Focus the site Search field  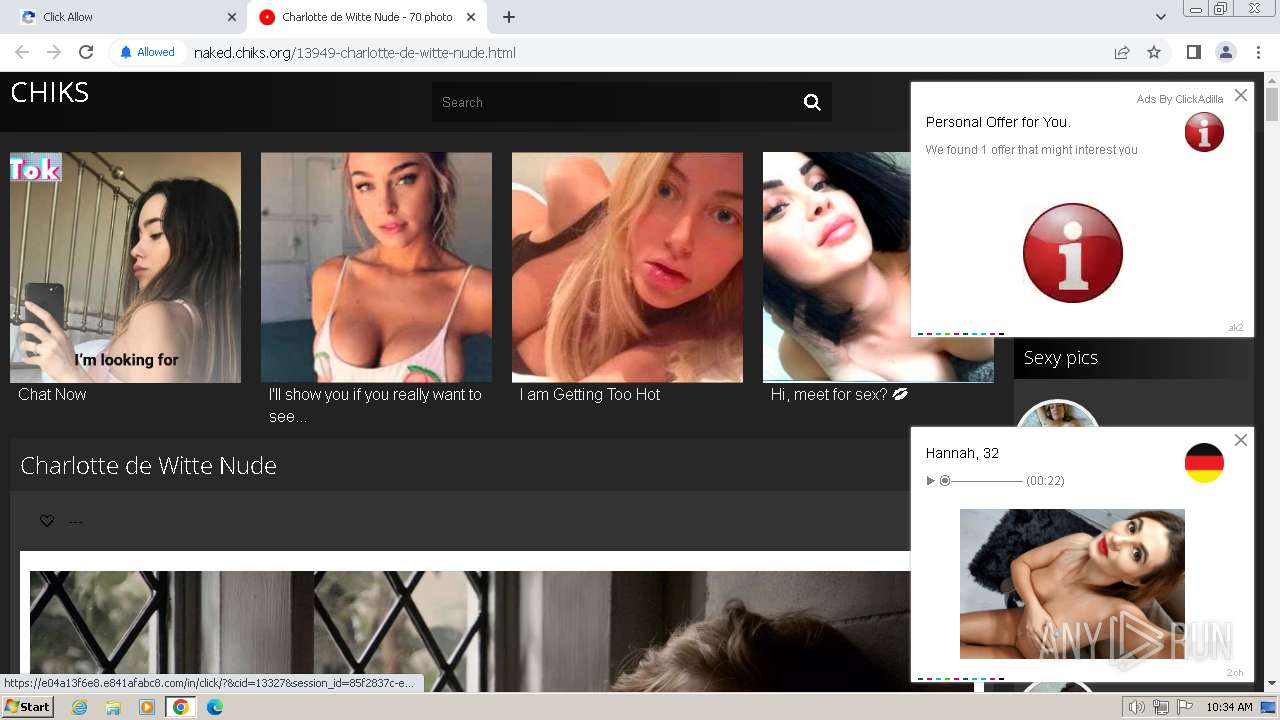(612, 102)
